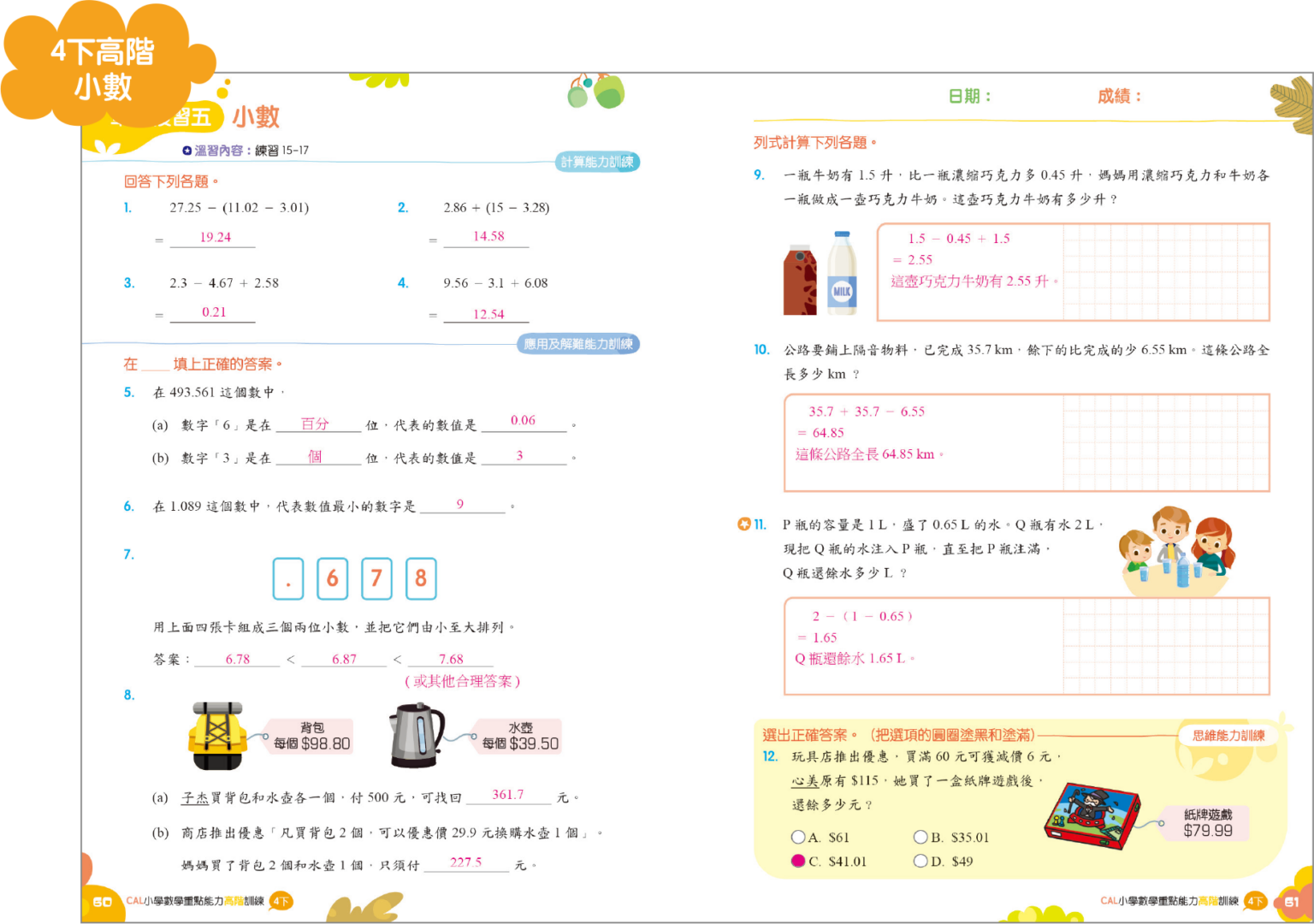1314x924 pixels.
Task: Click the 背包 每個 $98.80 price tag
Action: click(311, 737)
